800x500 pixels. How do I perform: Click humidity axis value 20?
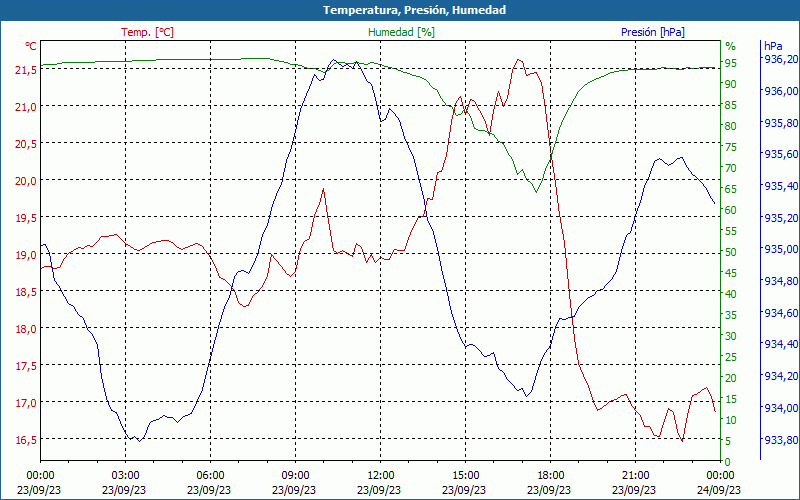pos(731,378)
